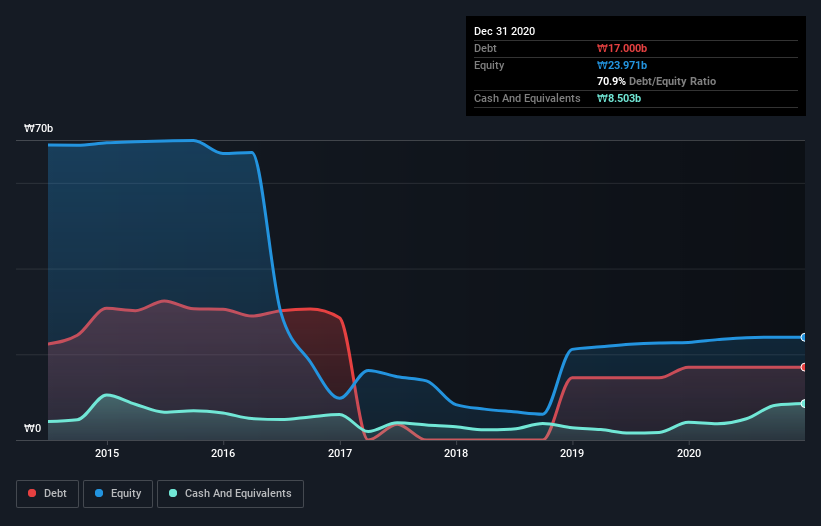Click the 70.9% Debt/Equity Ratio text

click(657, 82)
